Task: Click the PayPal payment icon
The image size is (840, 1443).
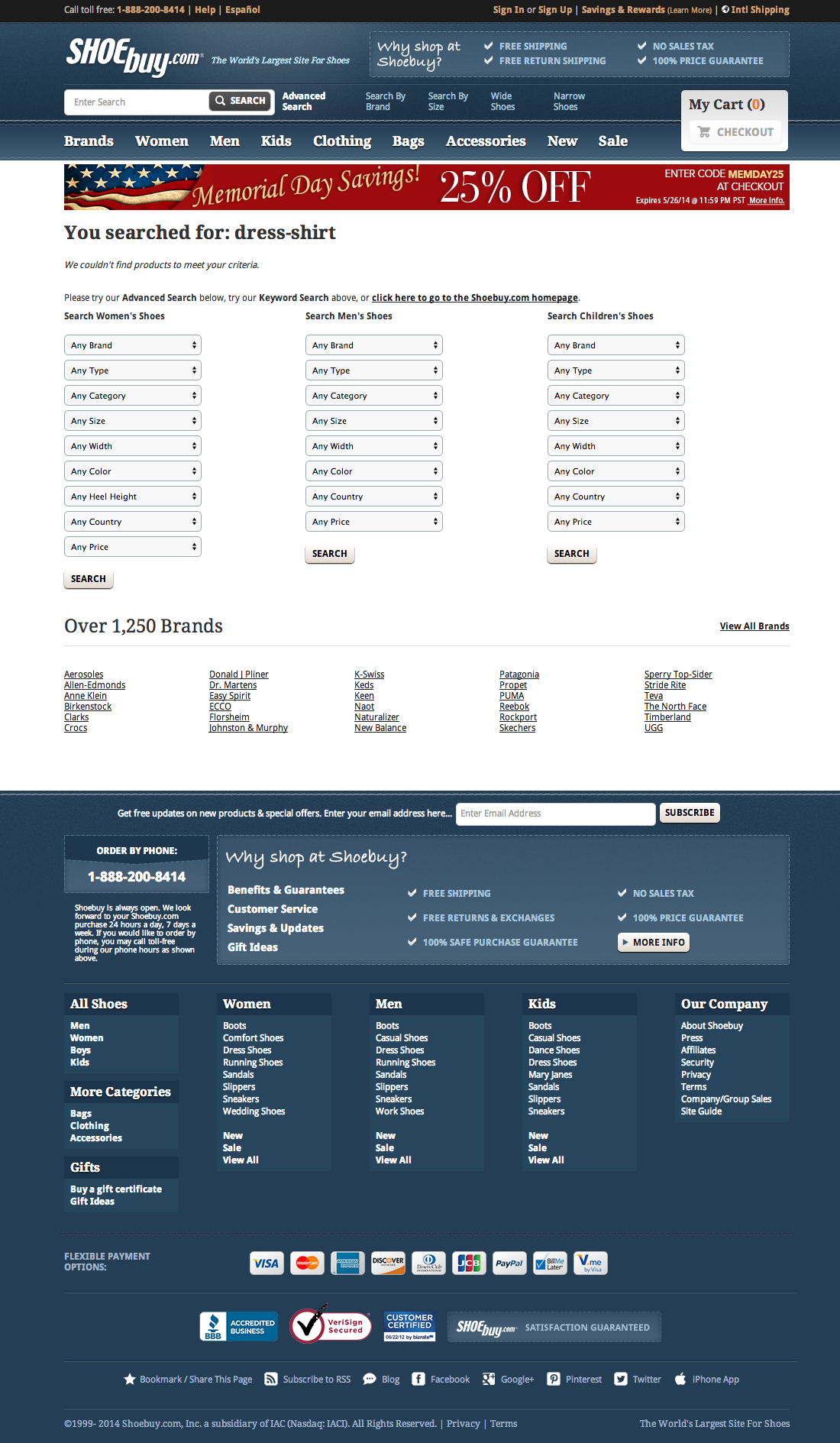Action: coord(509,1263)
